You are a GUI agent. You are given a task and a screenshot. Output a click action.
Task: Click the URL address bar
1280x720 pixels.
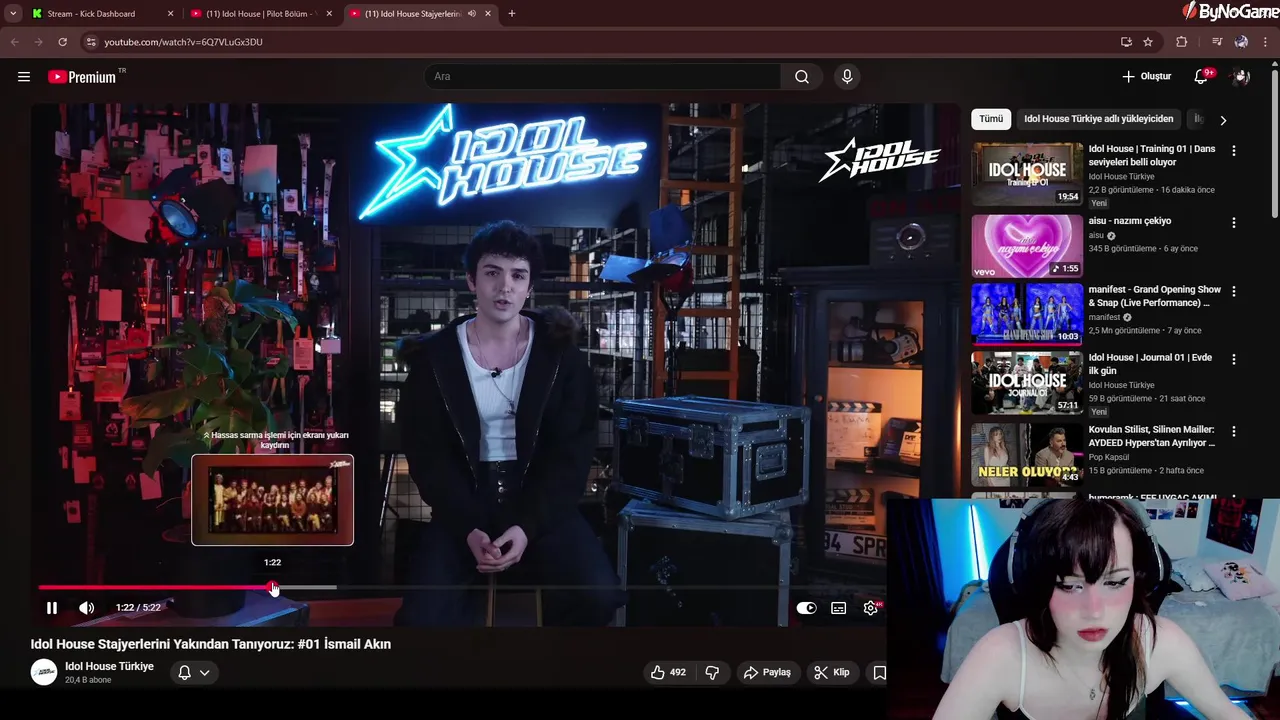point(600,42)
